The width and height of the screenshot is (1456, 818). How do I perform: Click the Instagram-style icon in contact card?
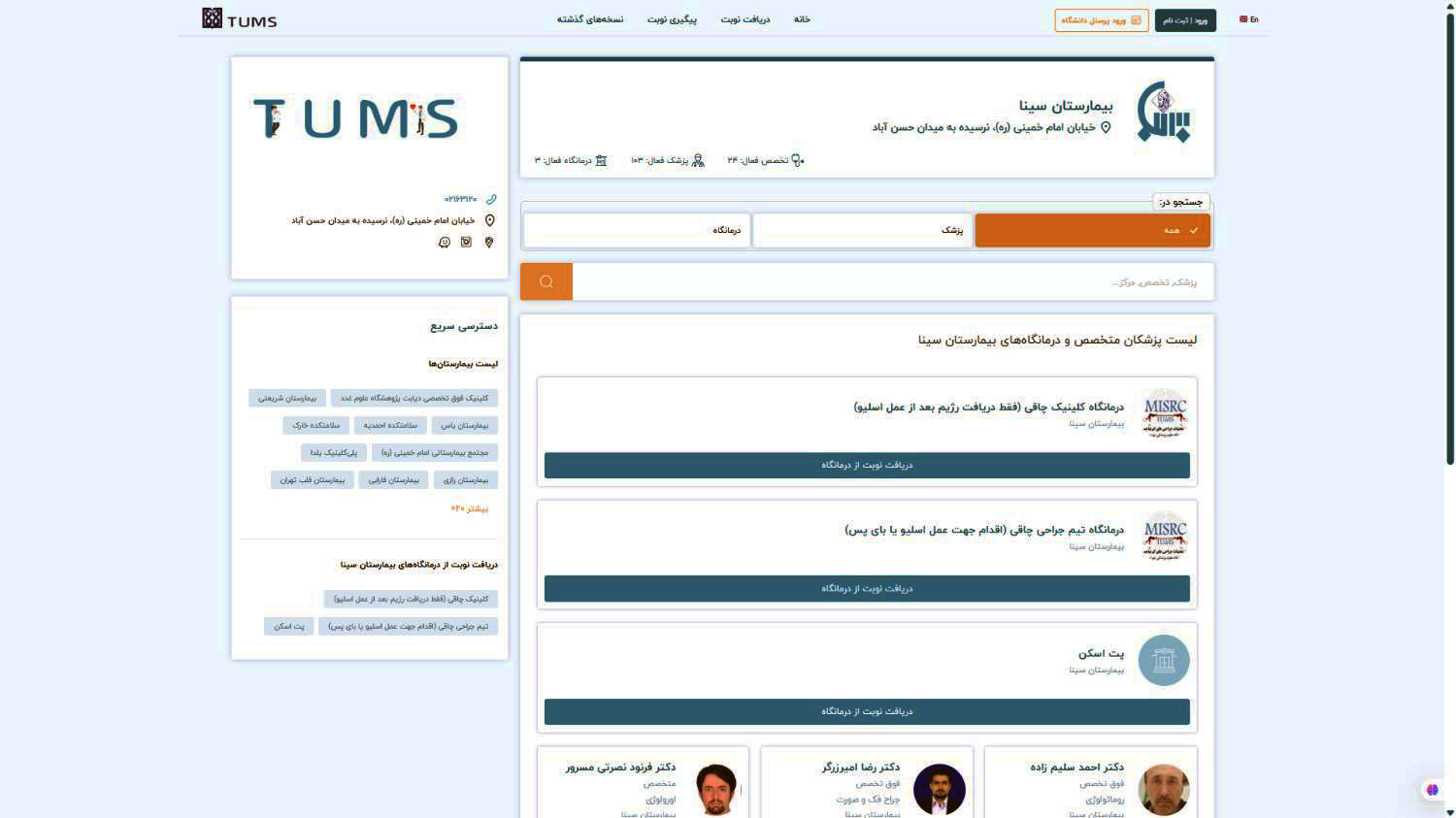click(x=466, y=243)
